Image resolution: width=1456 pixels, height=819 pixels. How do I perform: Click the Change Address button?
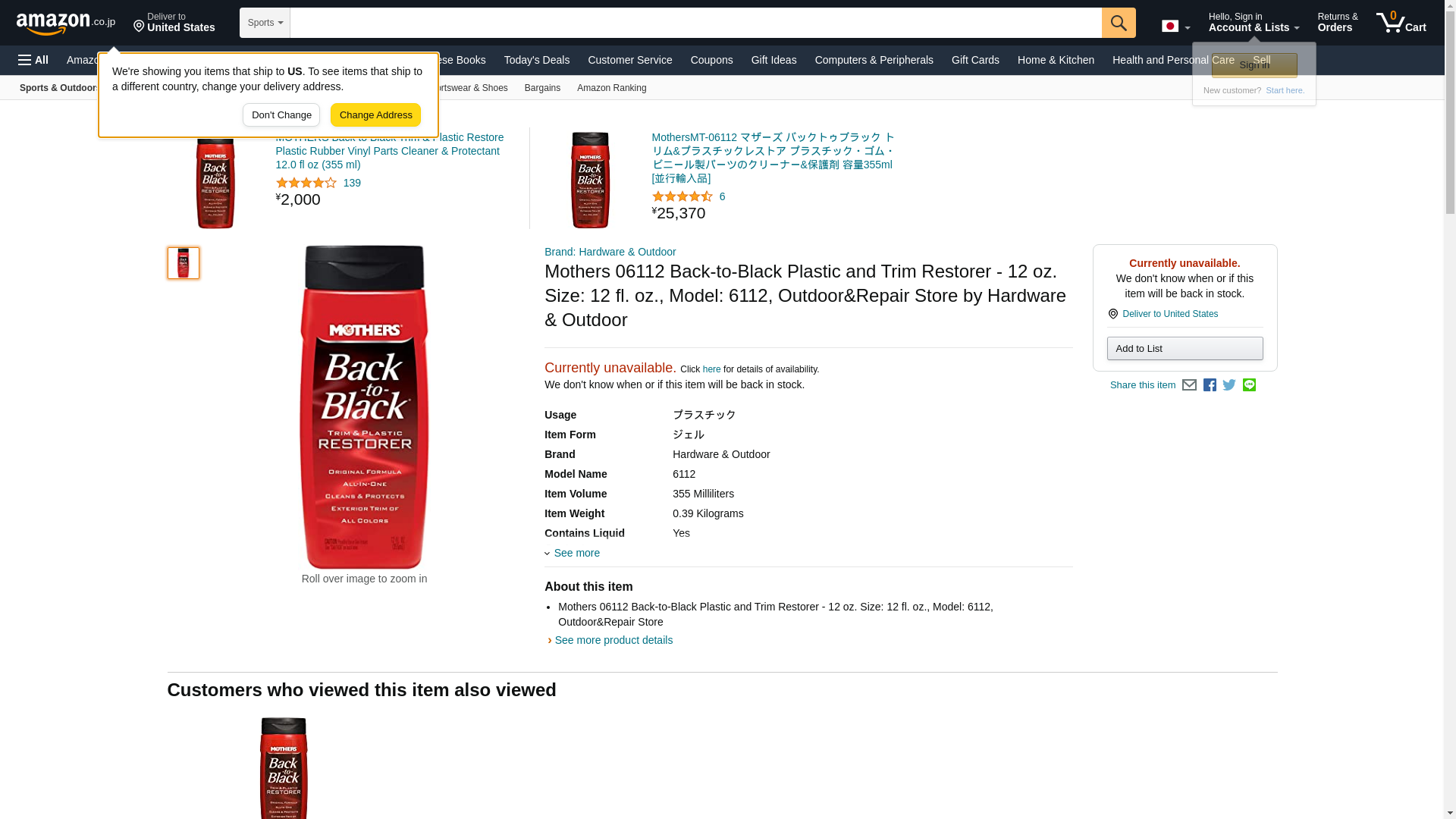(375, 115)
